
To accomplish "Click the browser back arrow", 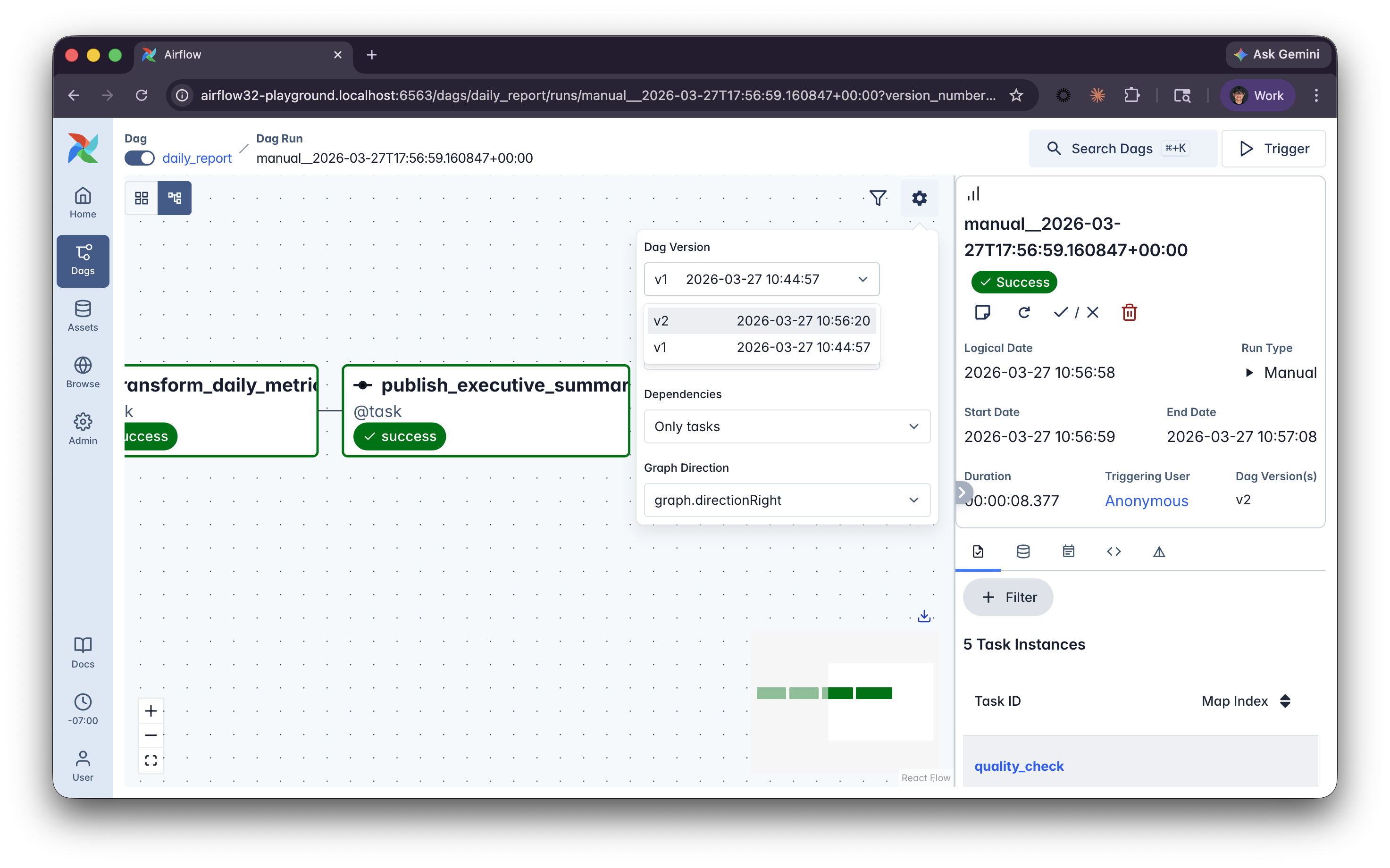I will (x=74, y=95).
